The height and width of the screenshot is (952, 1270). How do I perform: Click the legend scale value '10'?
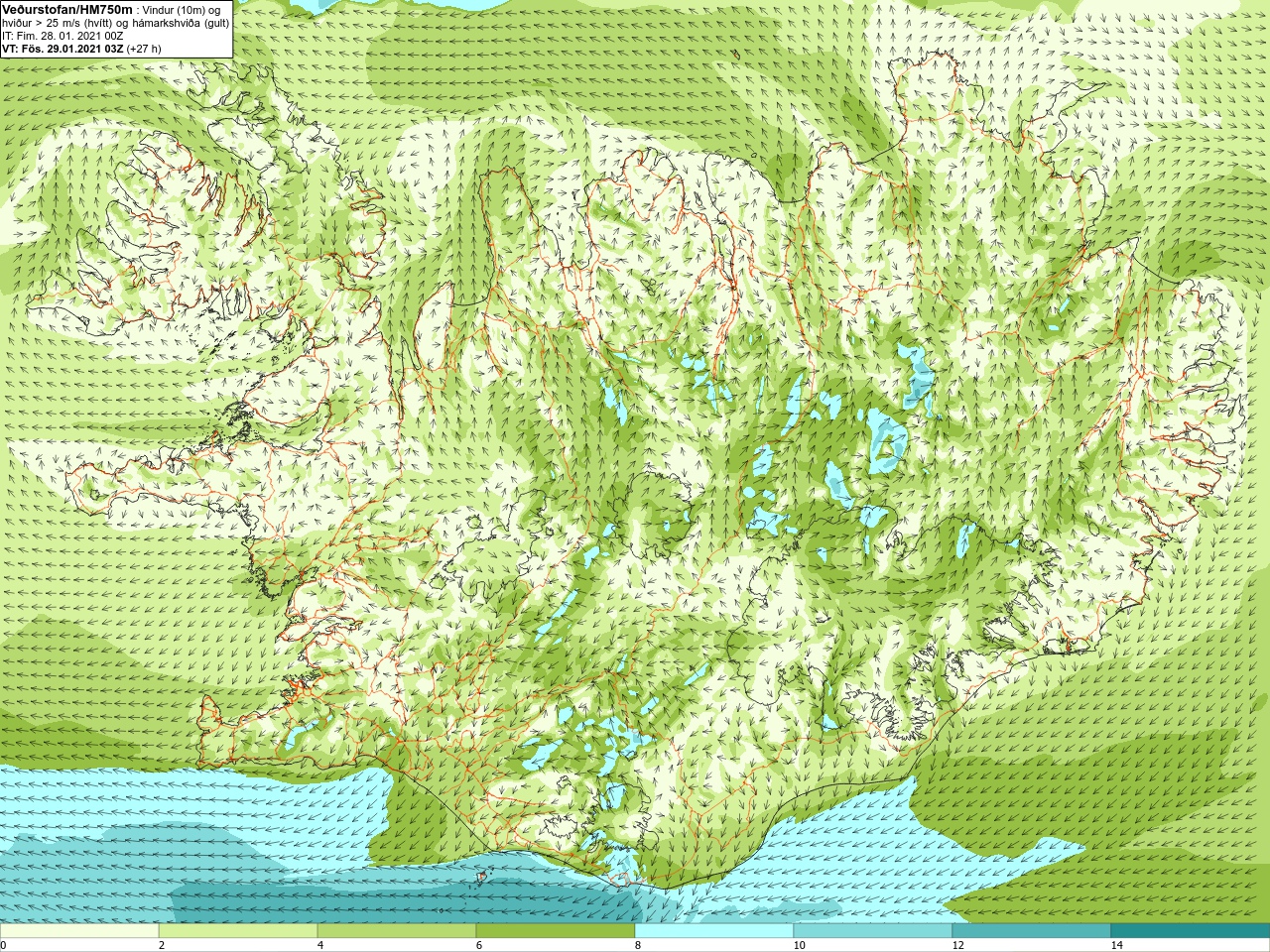coord(799,945)
